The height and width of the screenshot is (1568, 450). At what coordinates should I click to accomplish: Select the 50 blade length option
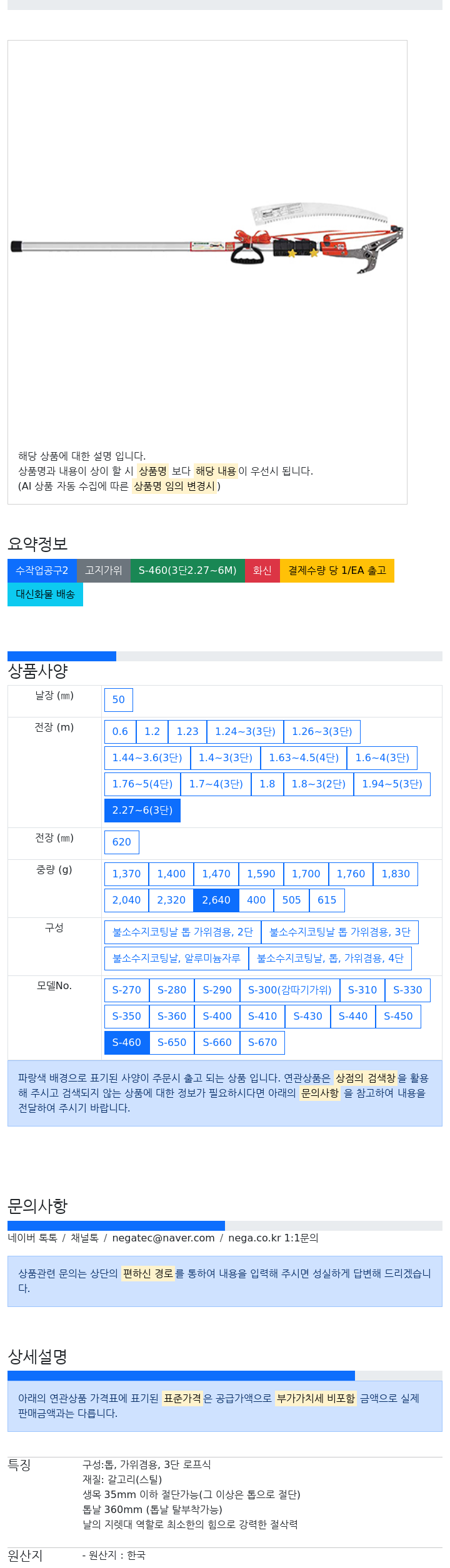(x=119, y=700)
